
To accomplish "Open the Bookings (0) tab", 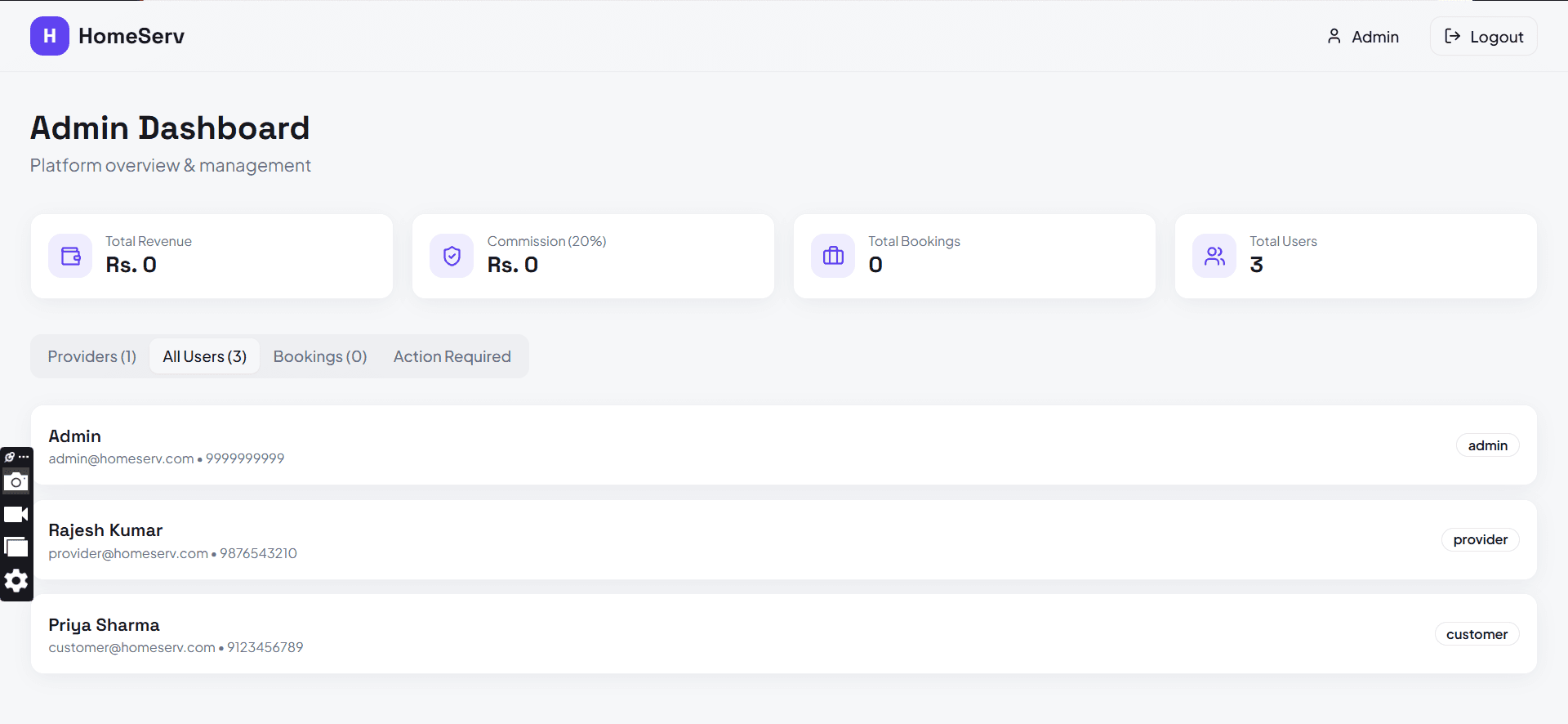I will pos(320,356).
